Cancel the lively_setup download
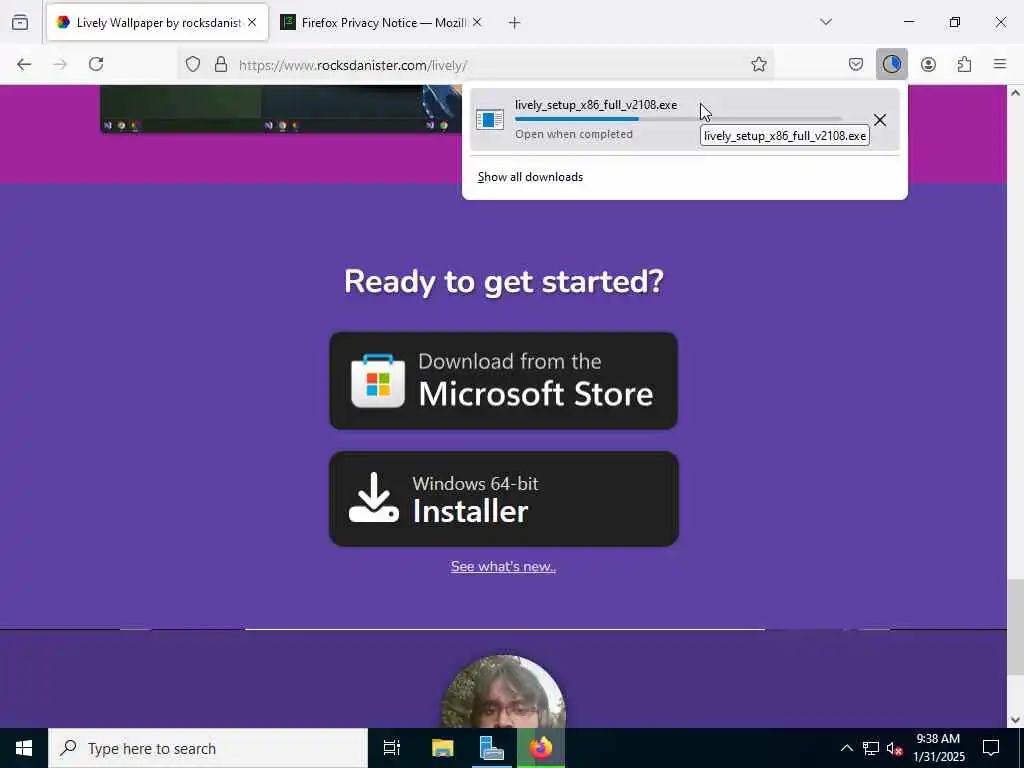1024x768 pixels. click(x=880, y=120)
